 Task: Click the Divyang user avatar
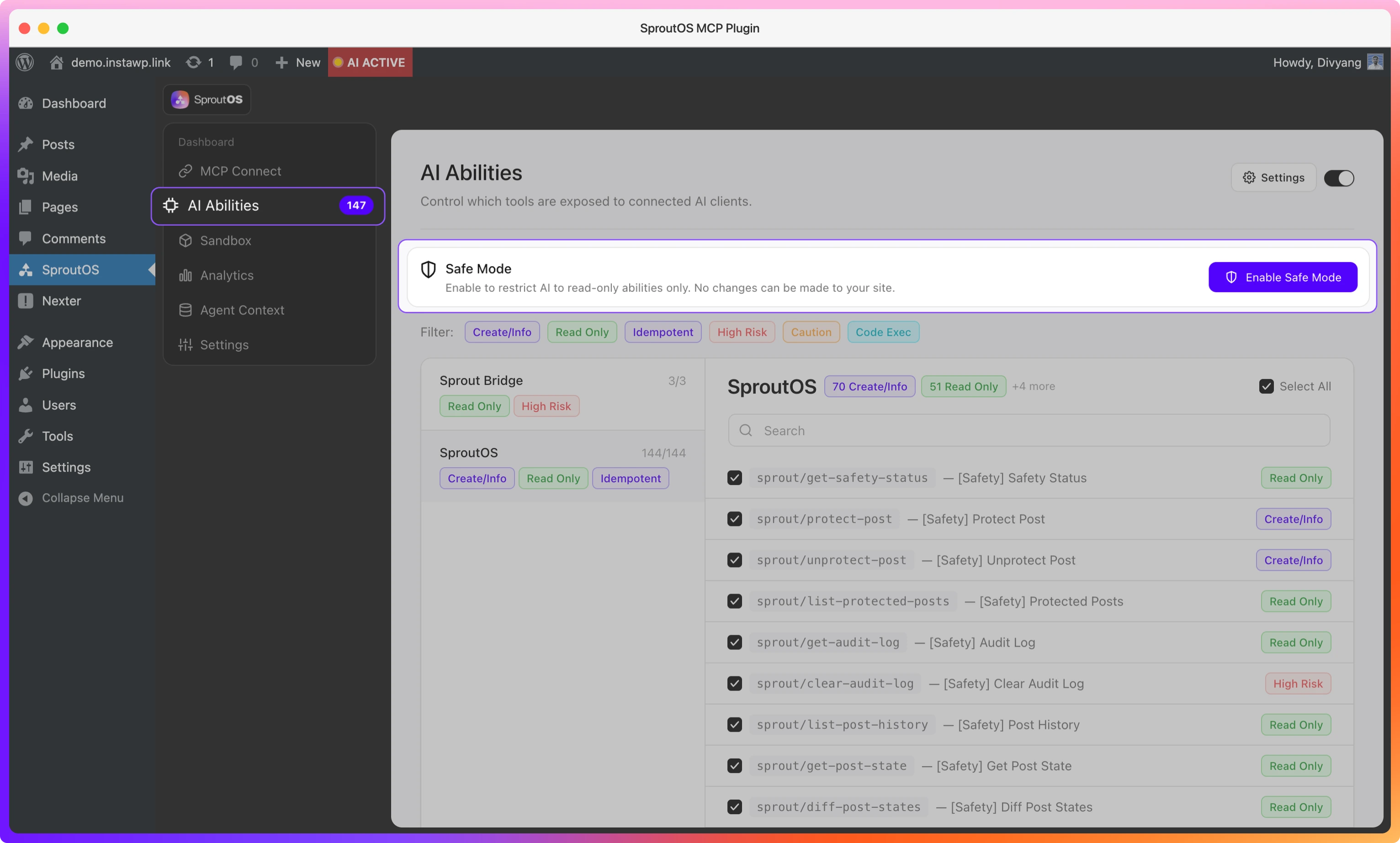tap(1375, 62)
